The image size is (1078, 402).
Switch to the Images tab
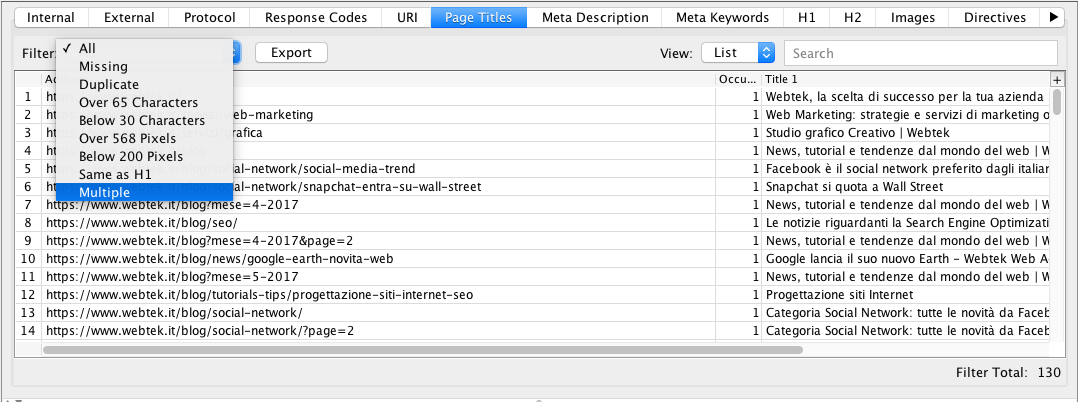pos(912,18)
